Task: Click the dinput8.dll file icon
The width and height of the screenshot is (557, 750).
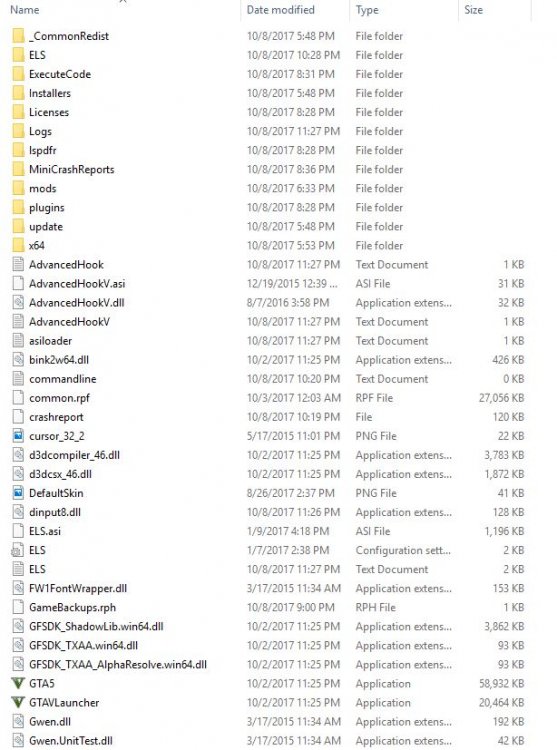Action: [x=18, y=512]
